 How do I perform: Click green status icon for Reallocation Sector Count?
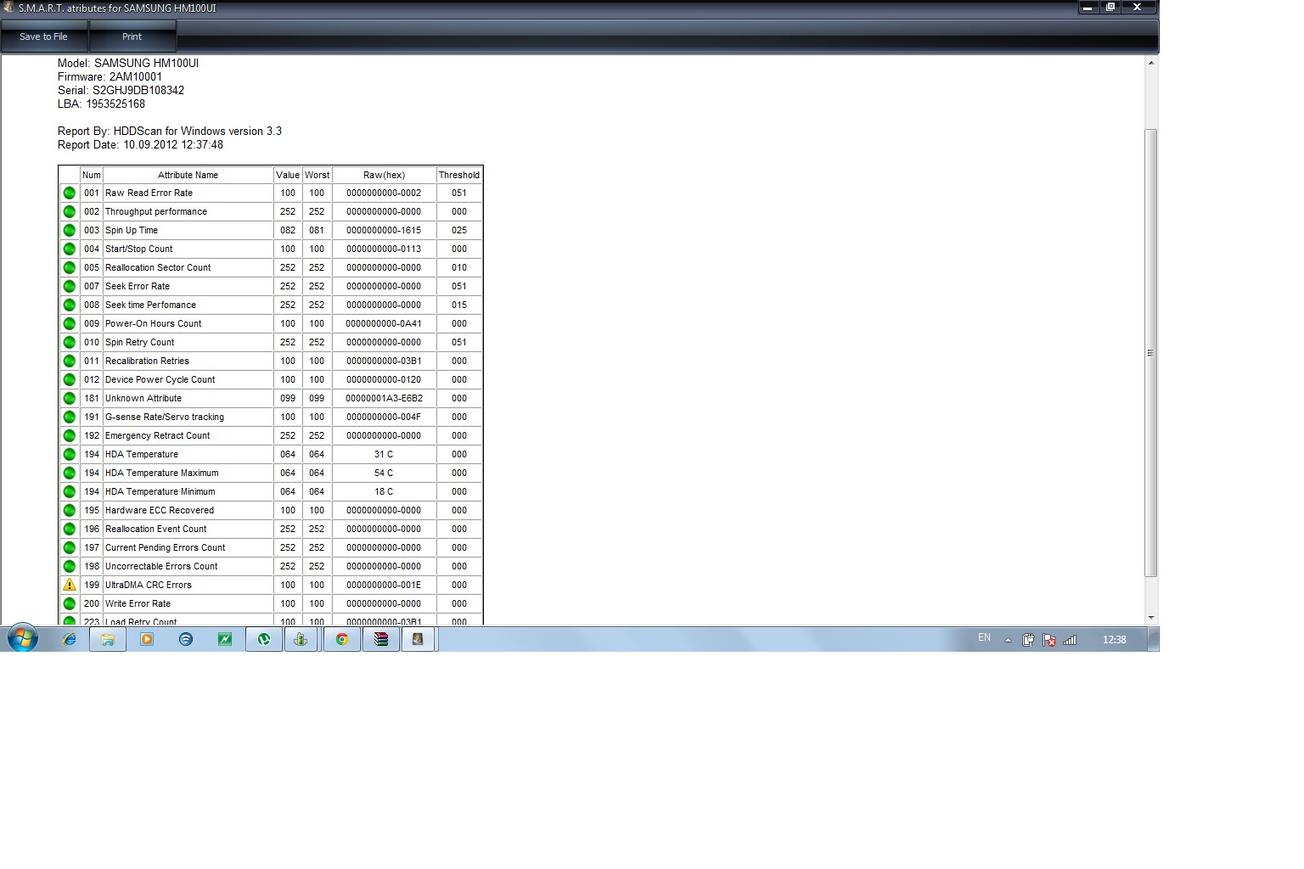(x=69, y=268)
